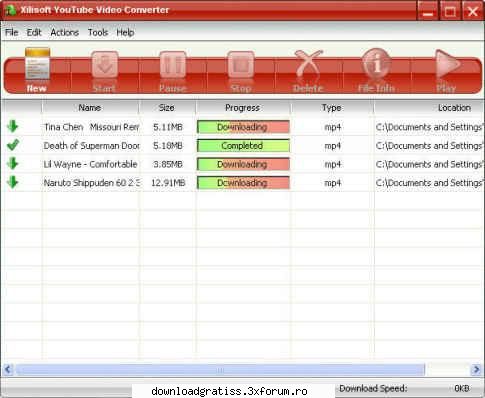Click the Stop toolbar icon
485x398 pixels.
pos(241,65)
